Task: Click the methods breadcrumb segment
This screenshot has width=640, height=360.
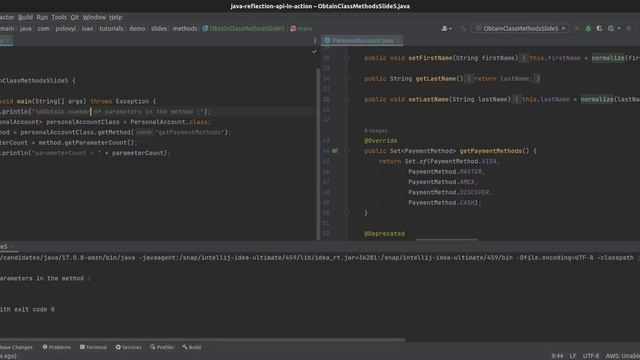Action: click(x=185, y=29)
